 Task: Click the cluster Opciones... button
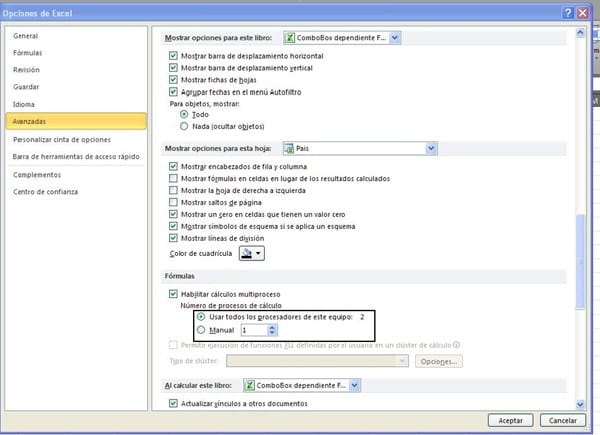point(439,361)
